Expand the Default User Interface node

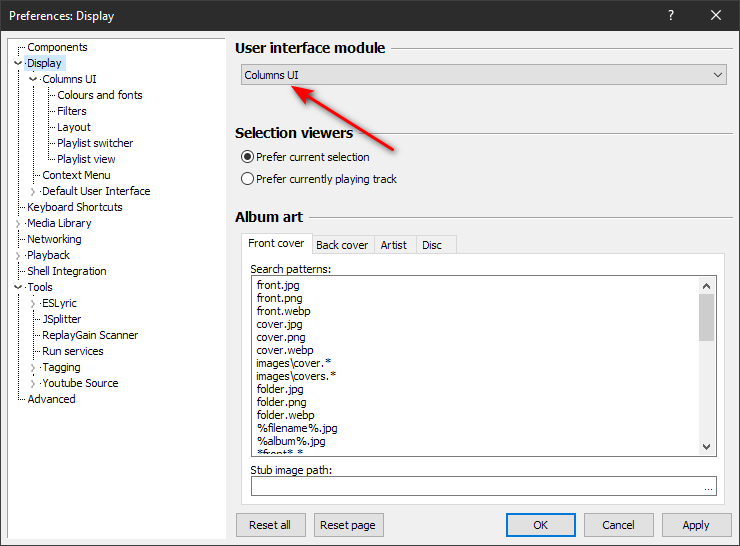pos(33,191)
